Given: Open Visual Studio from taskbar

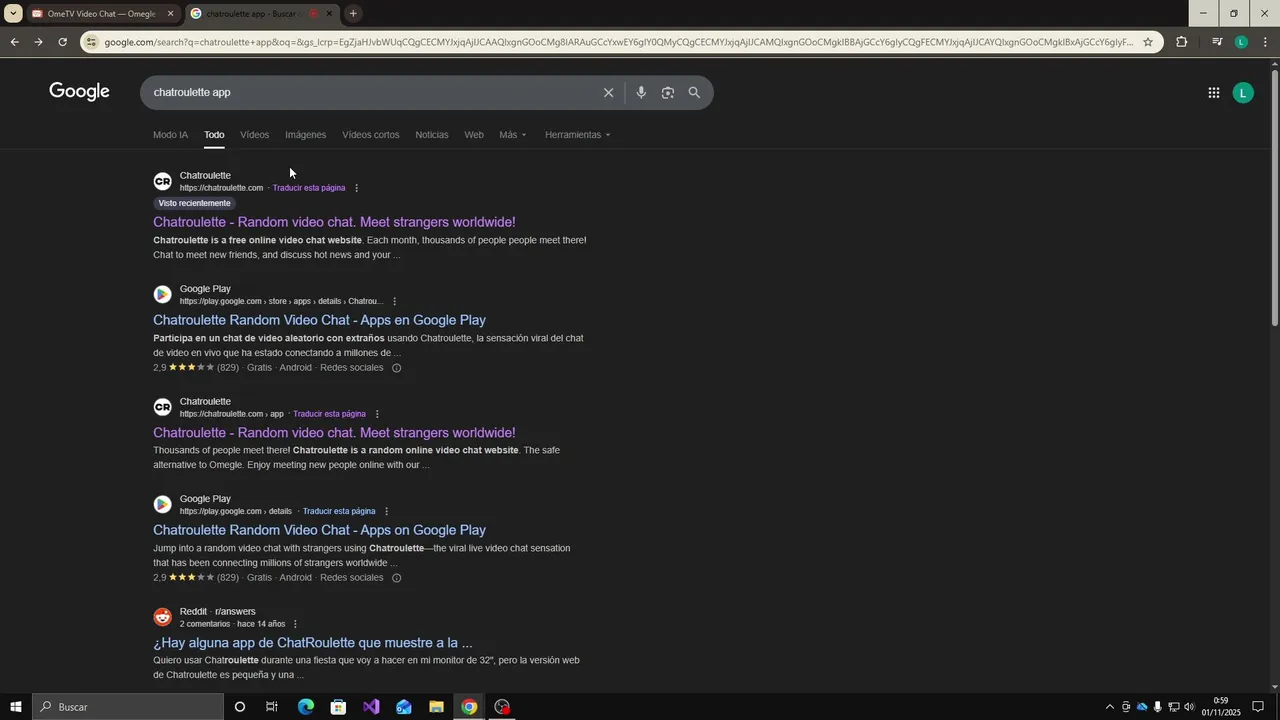Looking at the screenshot, I should click(x=371, y=707).
